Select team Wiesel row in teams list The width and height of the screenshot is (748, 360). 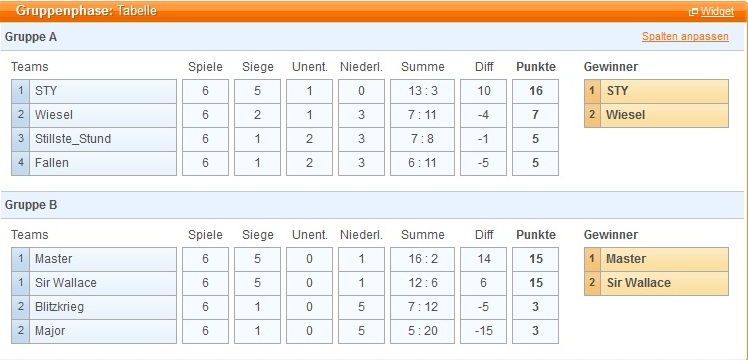tap(94, 115)
